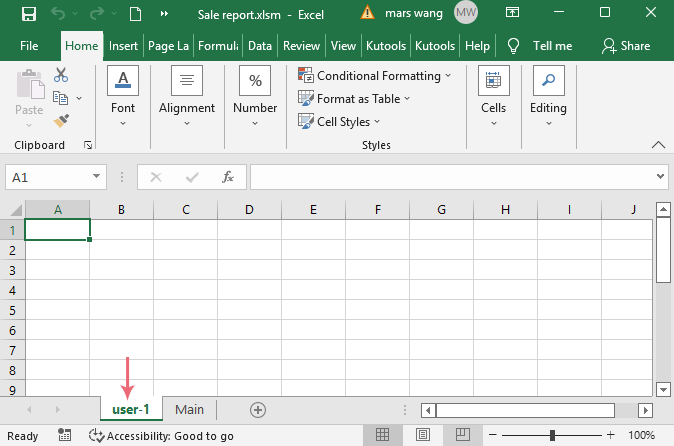Open the Number format group
The image size is (674, 446).
pyautogui.click(x=255, y=97)
